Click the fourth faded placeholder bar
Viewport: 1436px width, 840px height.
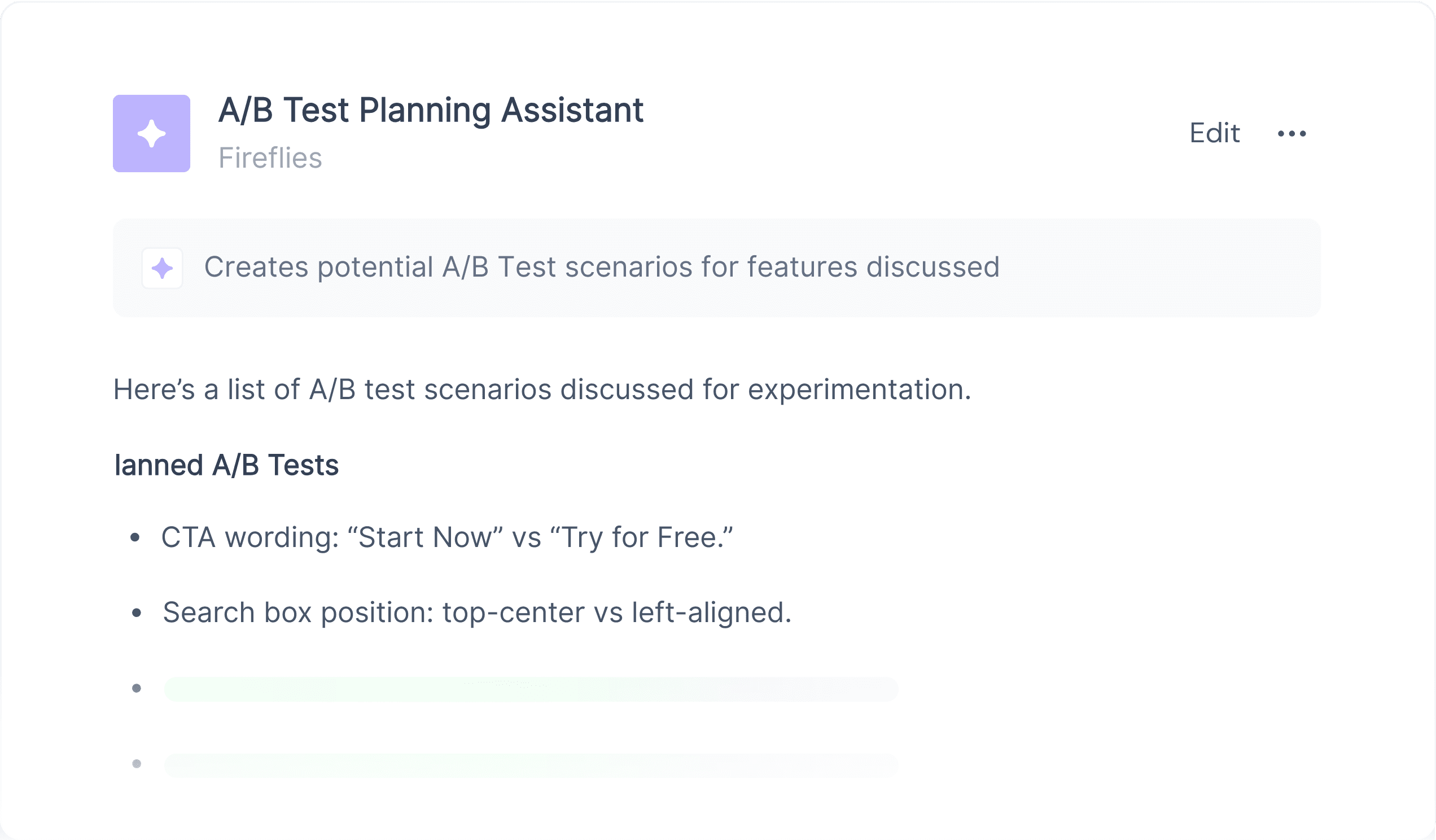[531, 765]
